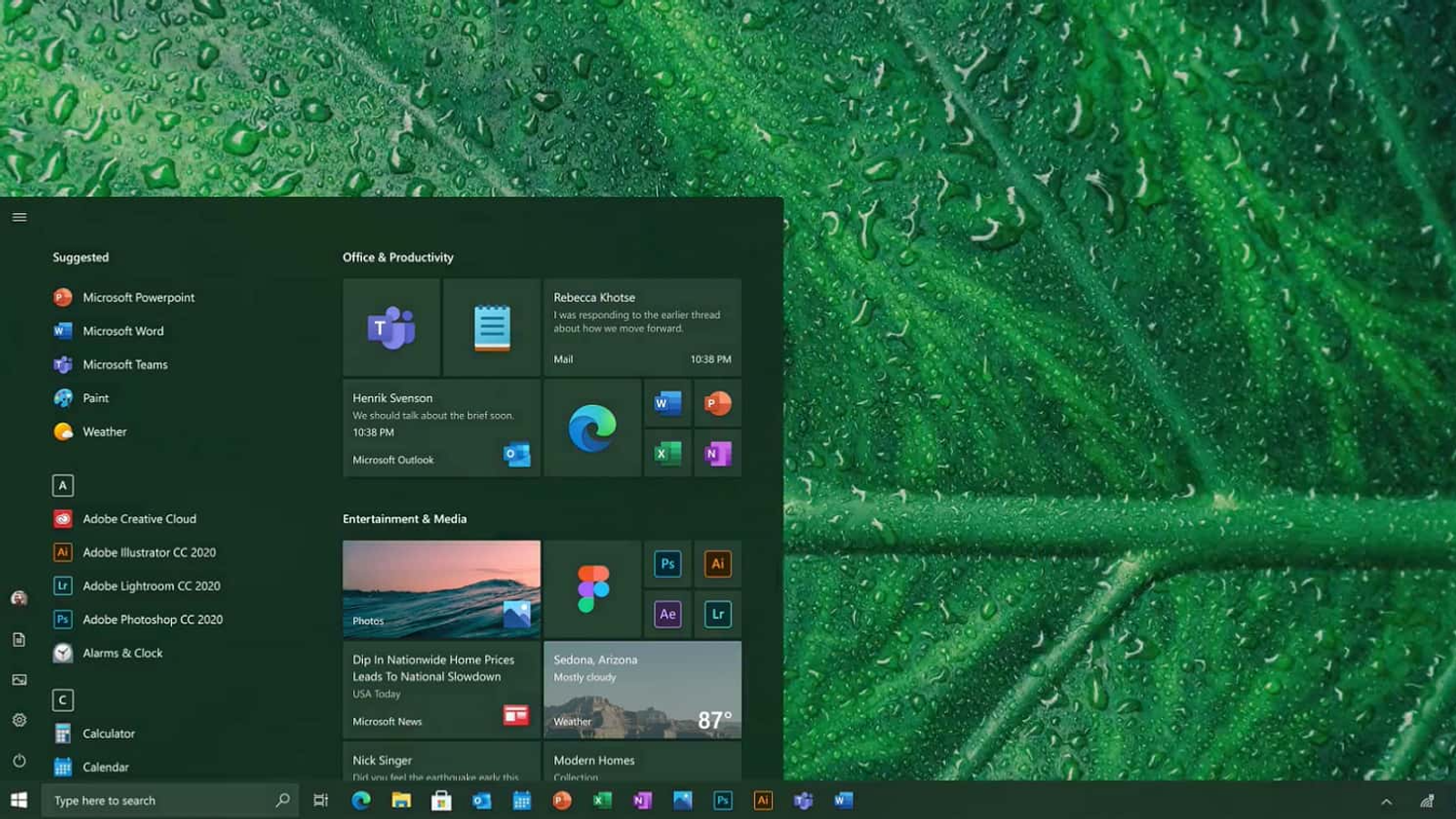Open Pictures from the Start sidebar
Viewport: 1456px width, 819px height.
tap(19, 680)
